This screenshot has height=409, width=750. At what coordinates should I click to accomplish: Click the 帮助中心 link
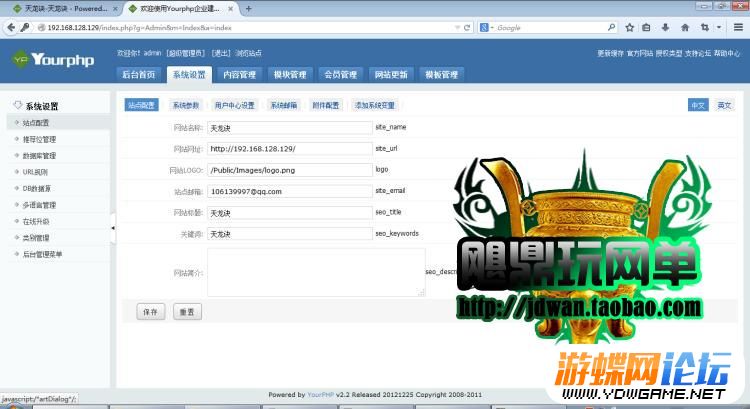click(727, 53)
